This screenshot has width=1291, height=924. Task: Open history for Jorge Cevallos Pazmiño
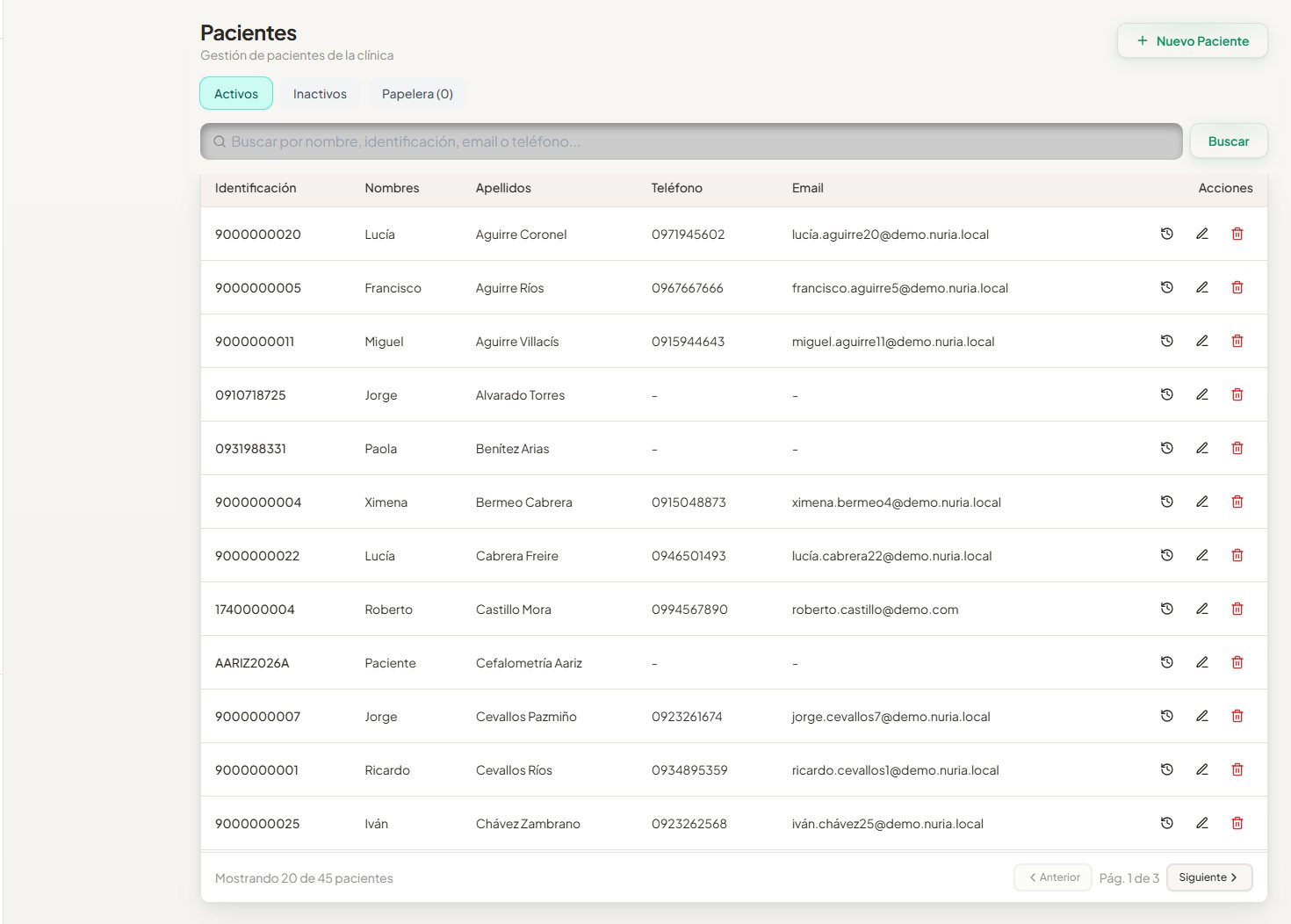coord(1166,716)
